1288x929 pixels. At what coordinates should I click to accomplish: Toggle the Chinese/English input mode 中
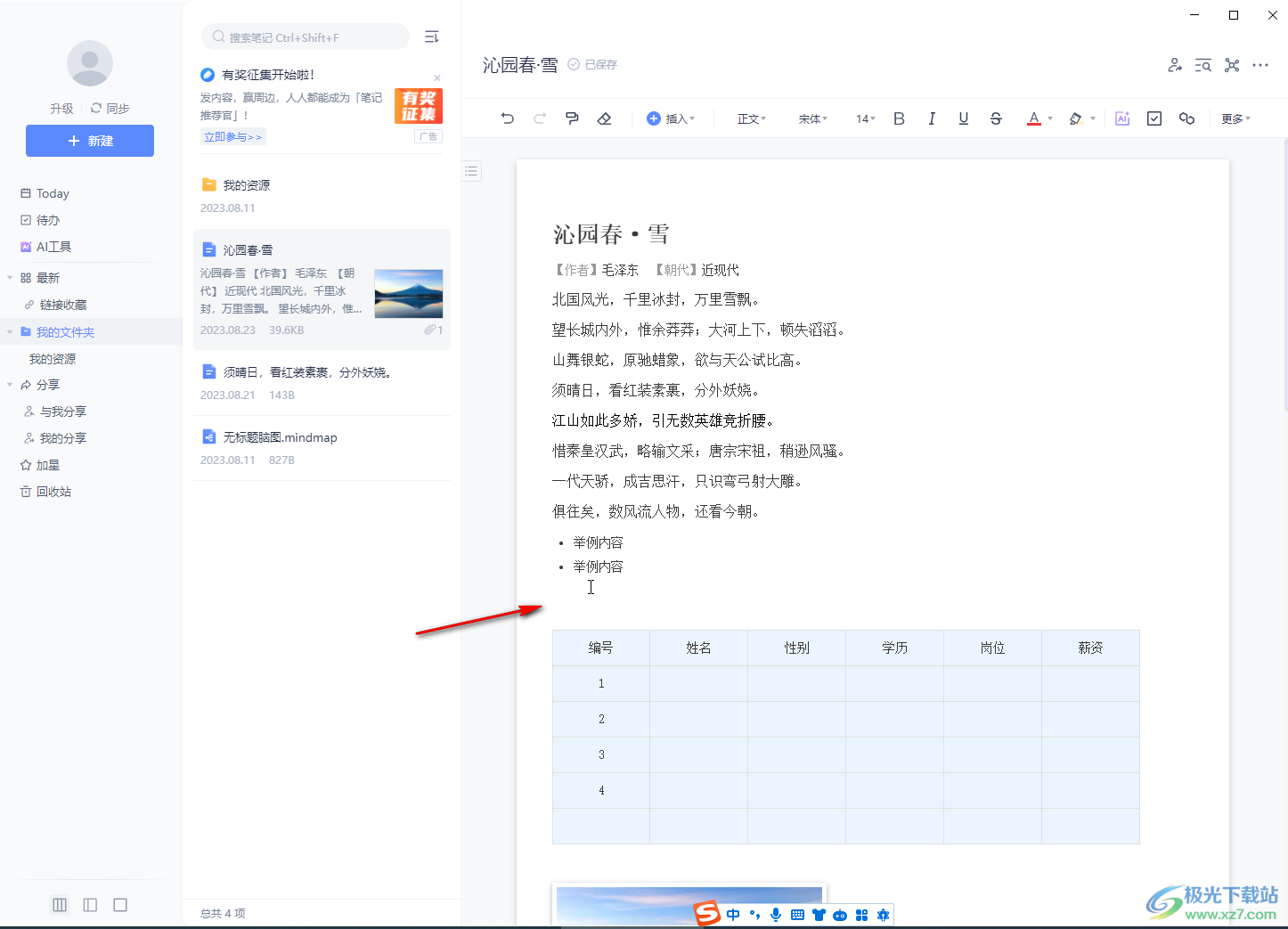click(733, 915)
